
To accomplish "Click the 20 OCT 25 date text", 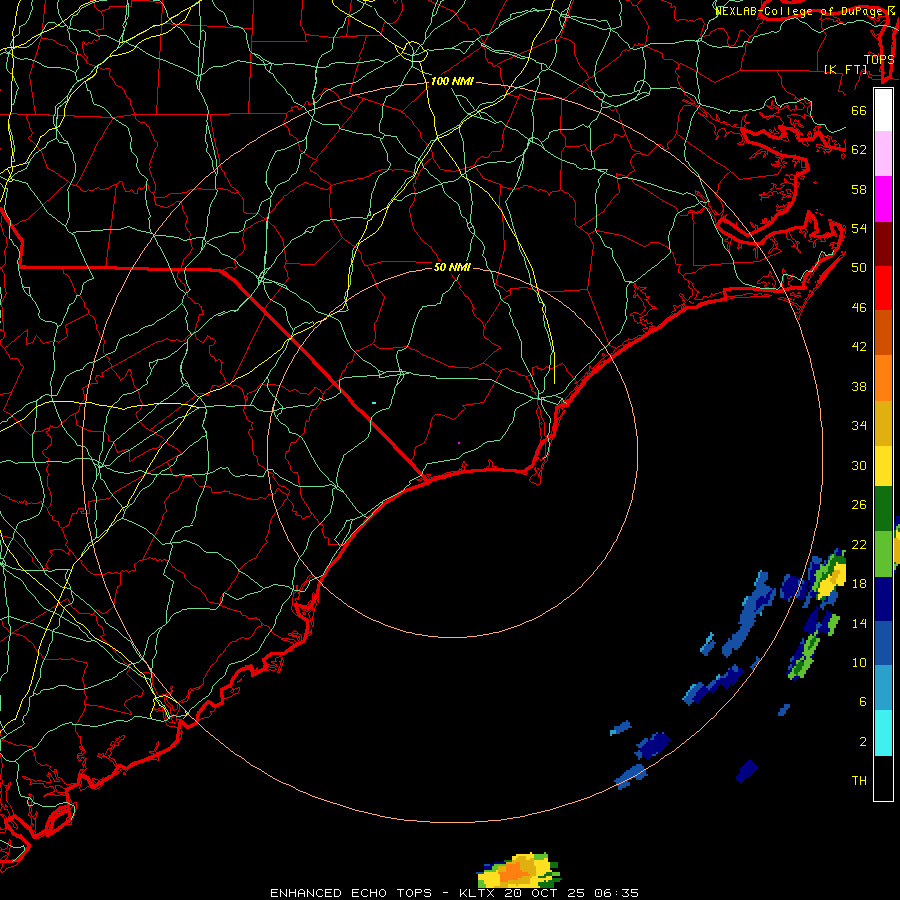I will tap(545, 893).
